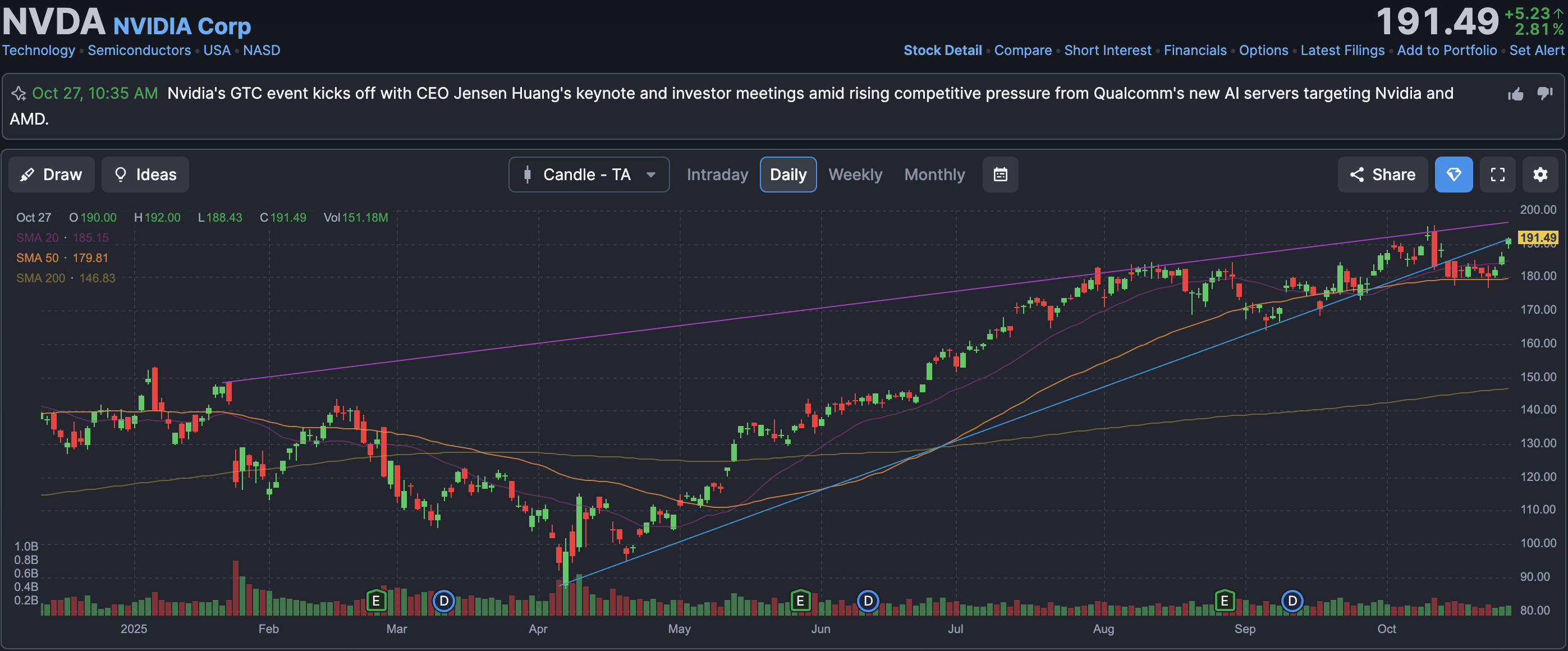Enter fullscreen chart mode
Image resolution: width=1568 pixels, height=651 pixels.
[x=1497, y=175]
